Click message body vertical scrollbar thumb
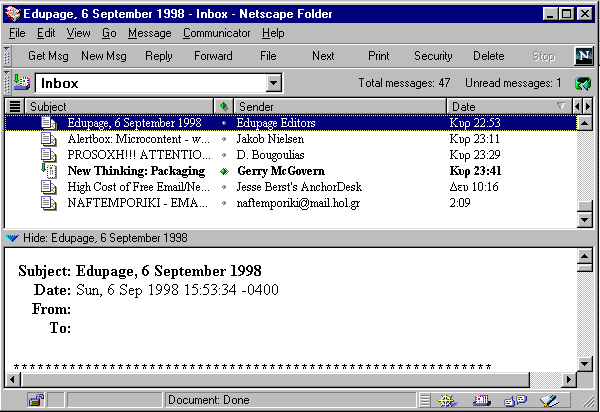600x412 pixels. (x=585, y=267)
